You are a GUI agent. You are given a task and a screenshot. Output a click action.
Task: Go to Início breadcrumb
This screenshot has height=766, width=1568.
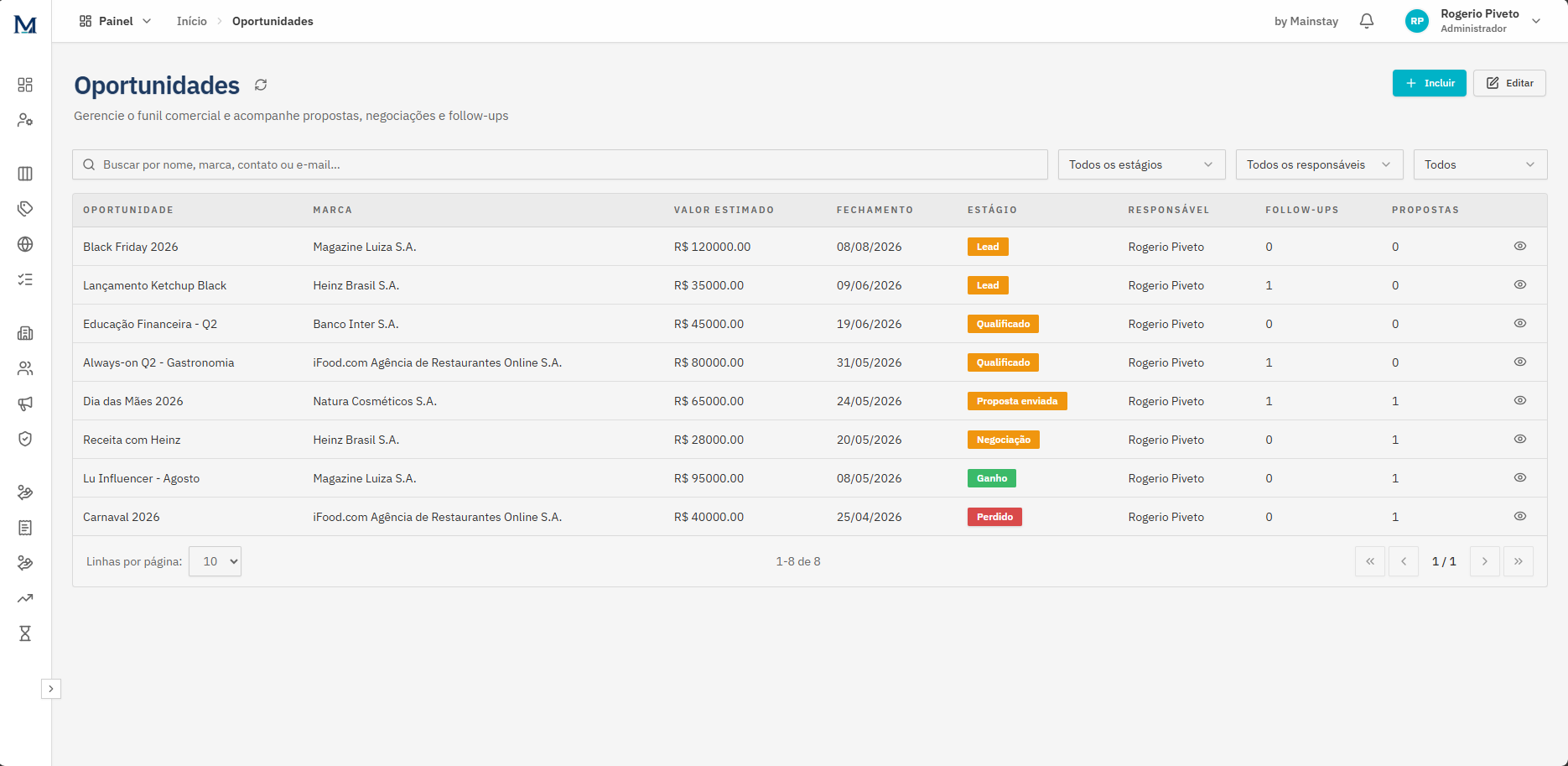(192, 21)
